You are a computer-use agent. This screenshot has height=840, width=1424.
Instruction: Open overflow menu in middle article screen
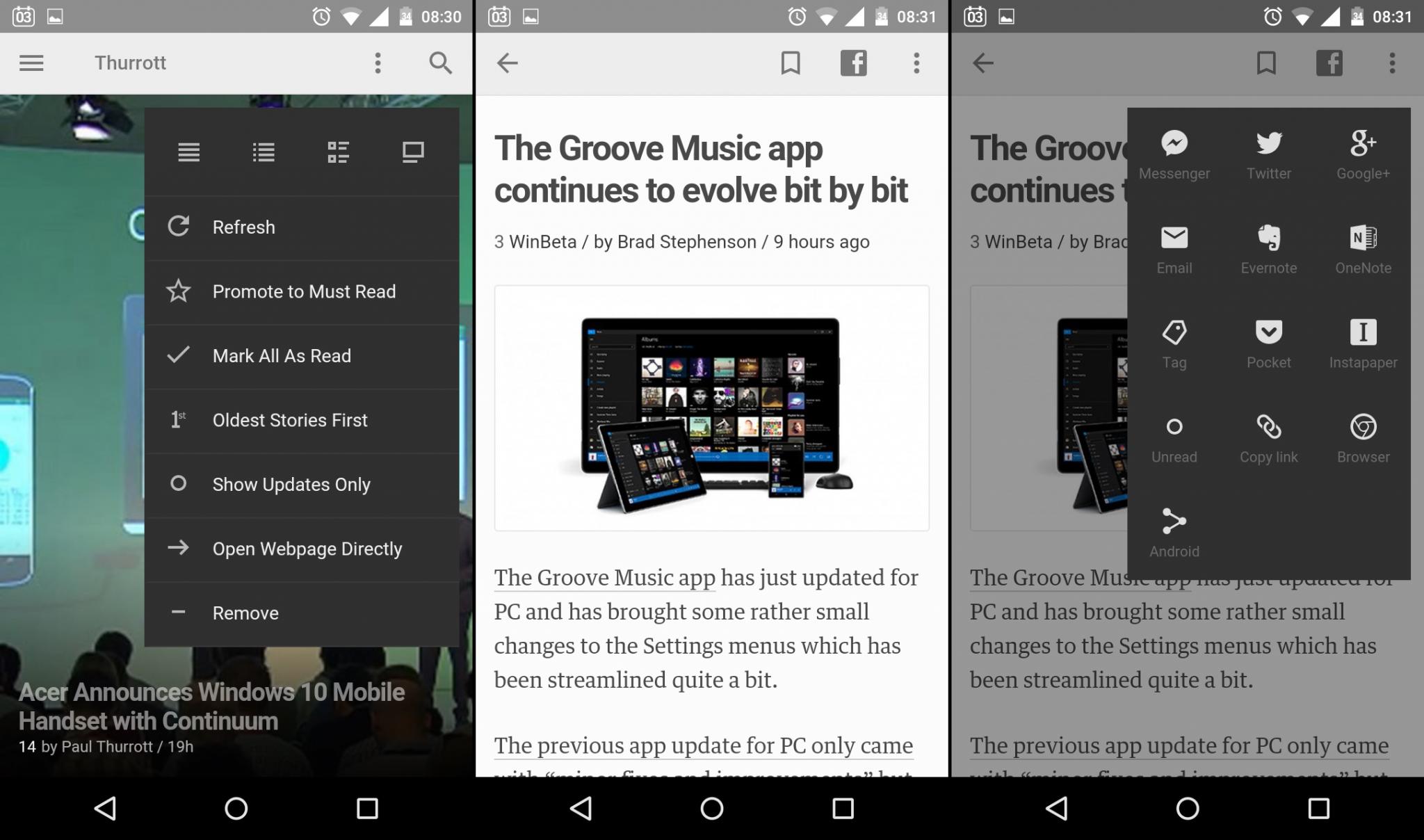(x=916, y=63)
